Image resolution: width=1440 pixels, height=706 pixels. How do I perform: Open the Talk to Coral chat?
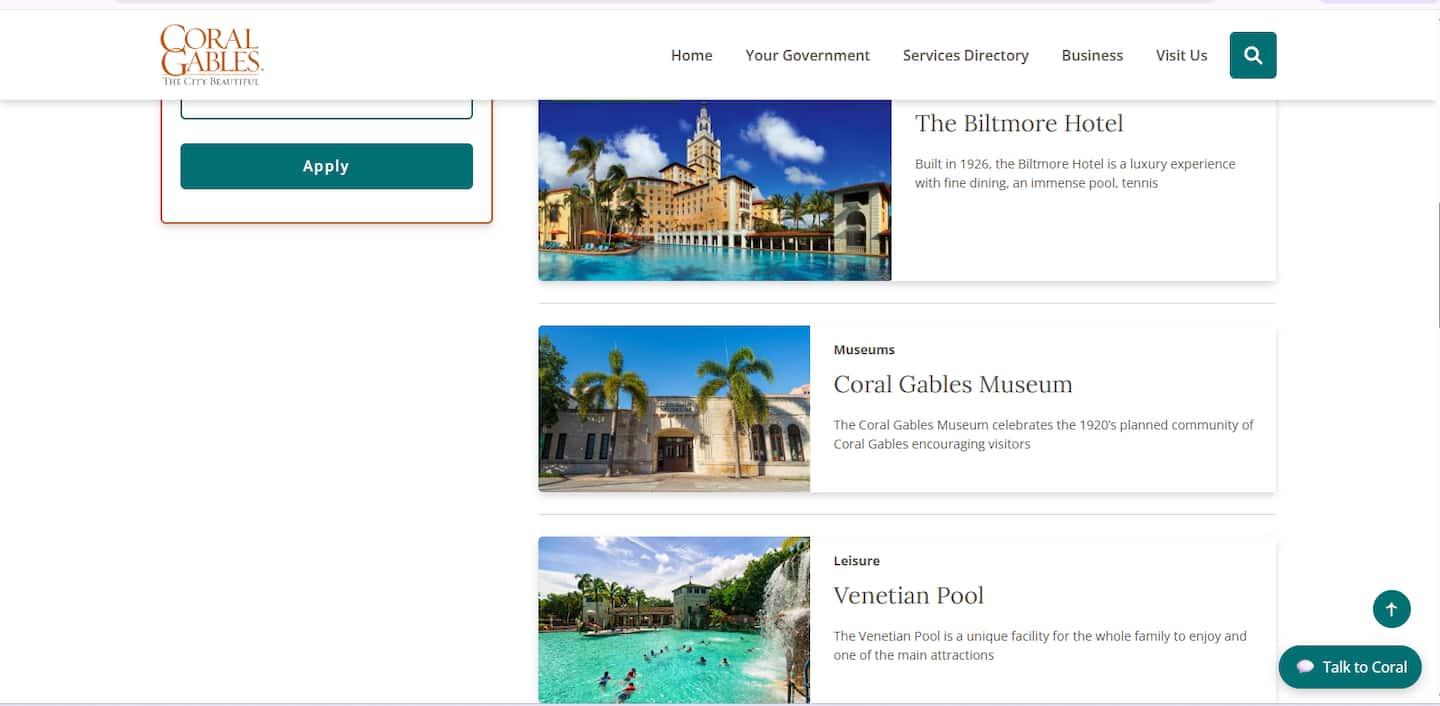(1350, 667)
